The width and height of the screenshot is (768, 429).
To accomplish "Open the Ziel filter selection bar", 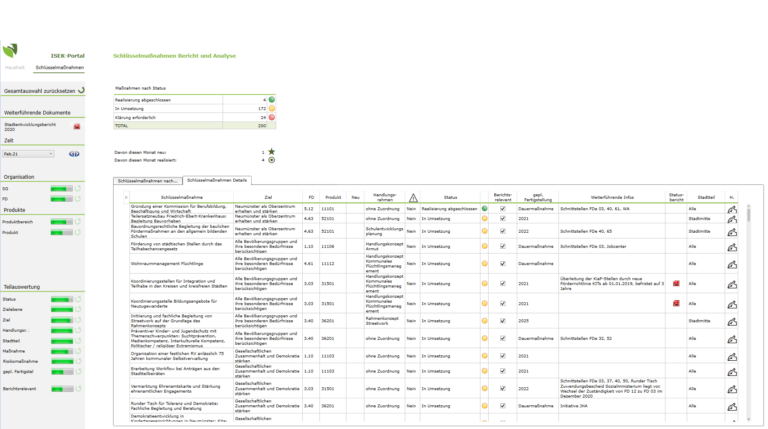I will 62,320.
